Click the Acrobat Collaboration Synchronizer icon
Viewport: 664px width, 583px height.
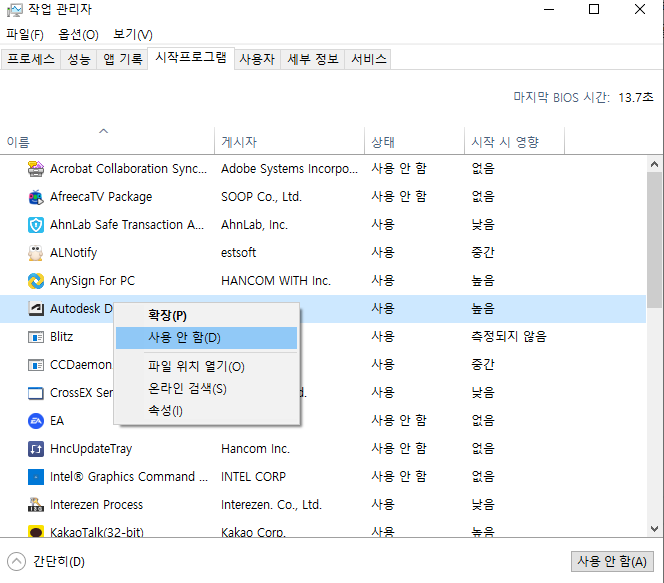point(36,169)
